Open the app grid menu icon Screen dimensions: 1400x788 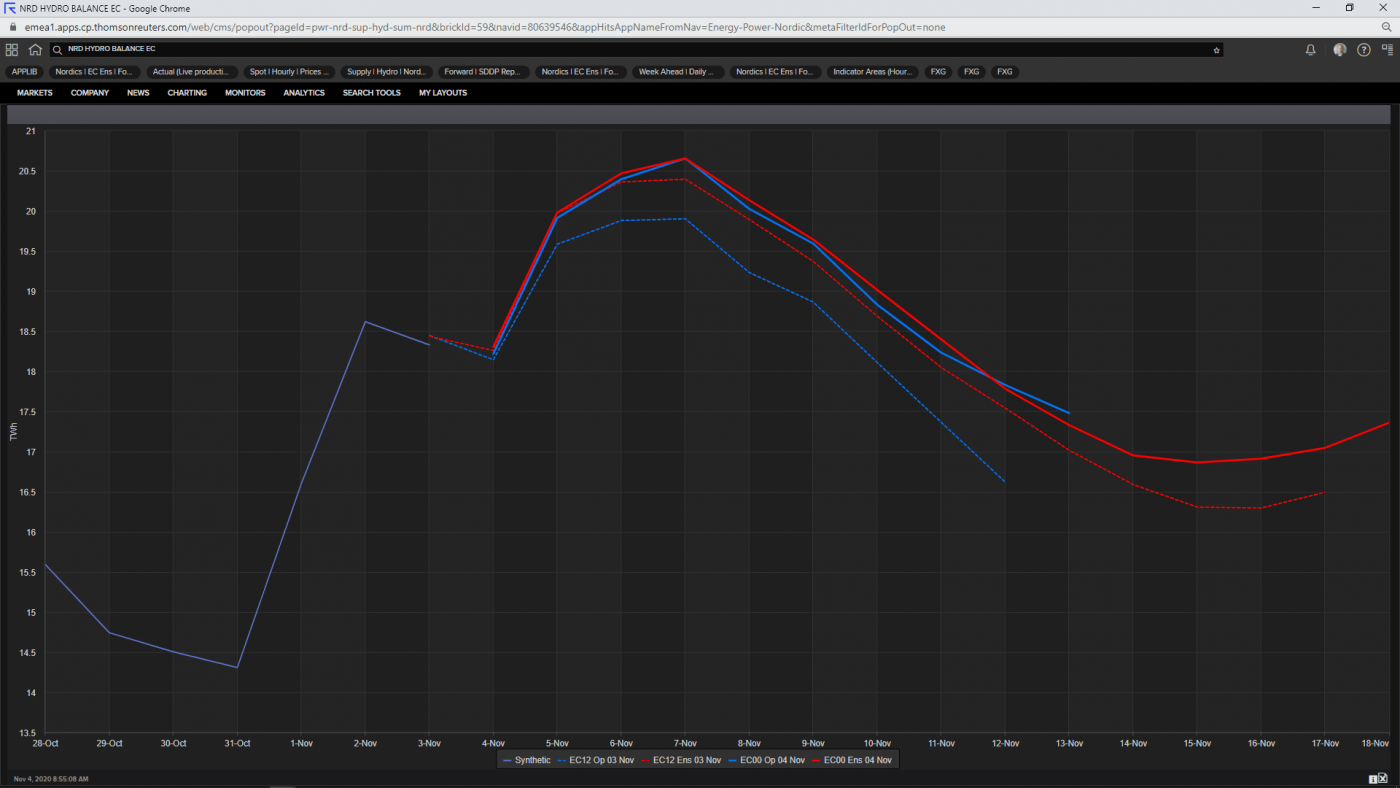(x=12, y=49)
